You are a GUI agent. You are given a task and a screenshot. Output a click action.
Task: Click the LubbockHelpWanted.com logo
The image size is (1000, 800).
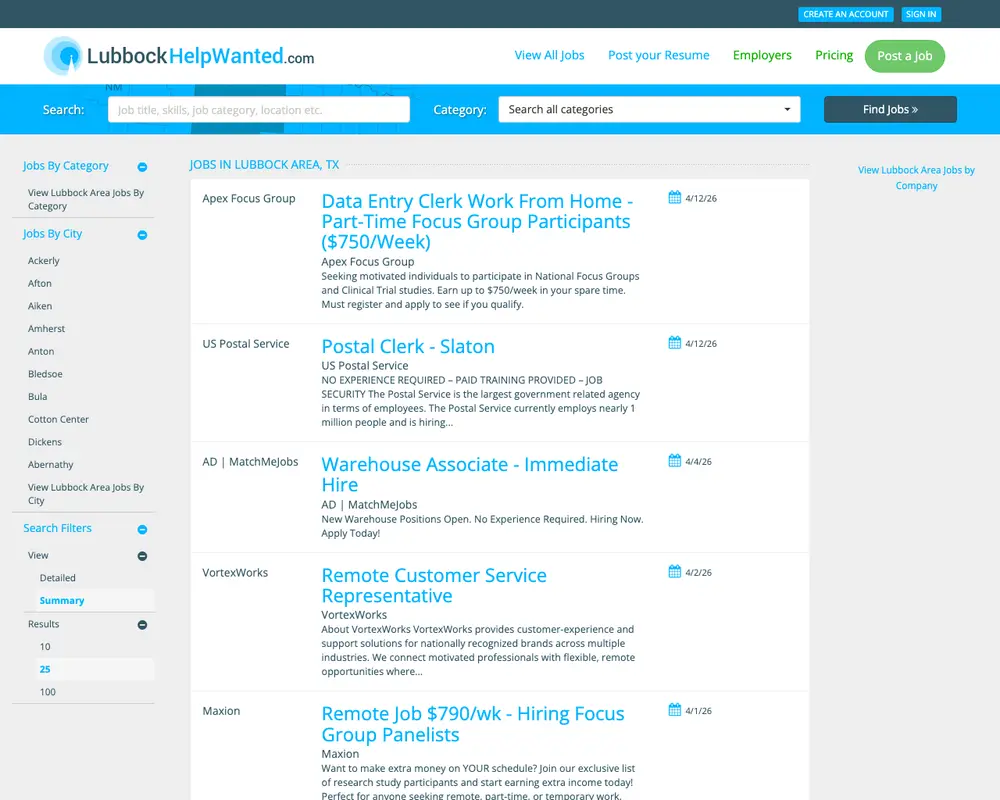point(179,56)
